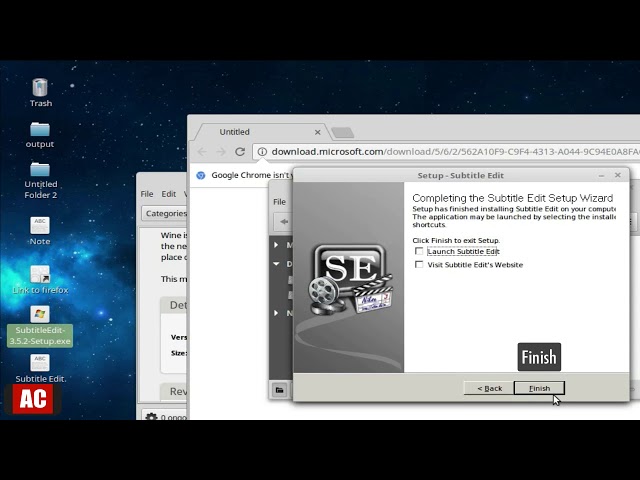Open a new Chrome tab
The image size is (640, 480).
(x=342, y=132)
